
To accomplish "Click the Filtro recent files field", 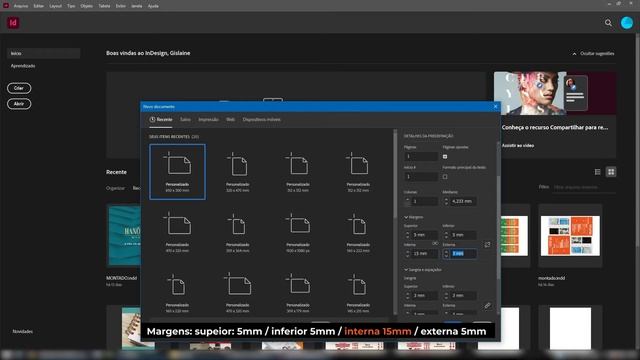I will [584, 187].
